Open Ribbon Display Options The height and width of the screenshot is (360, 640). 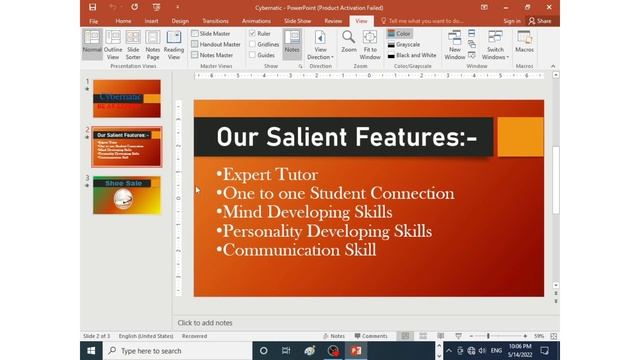click(x=484, y=7)
